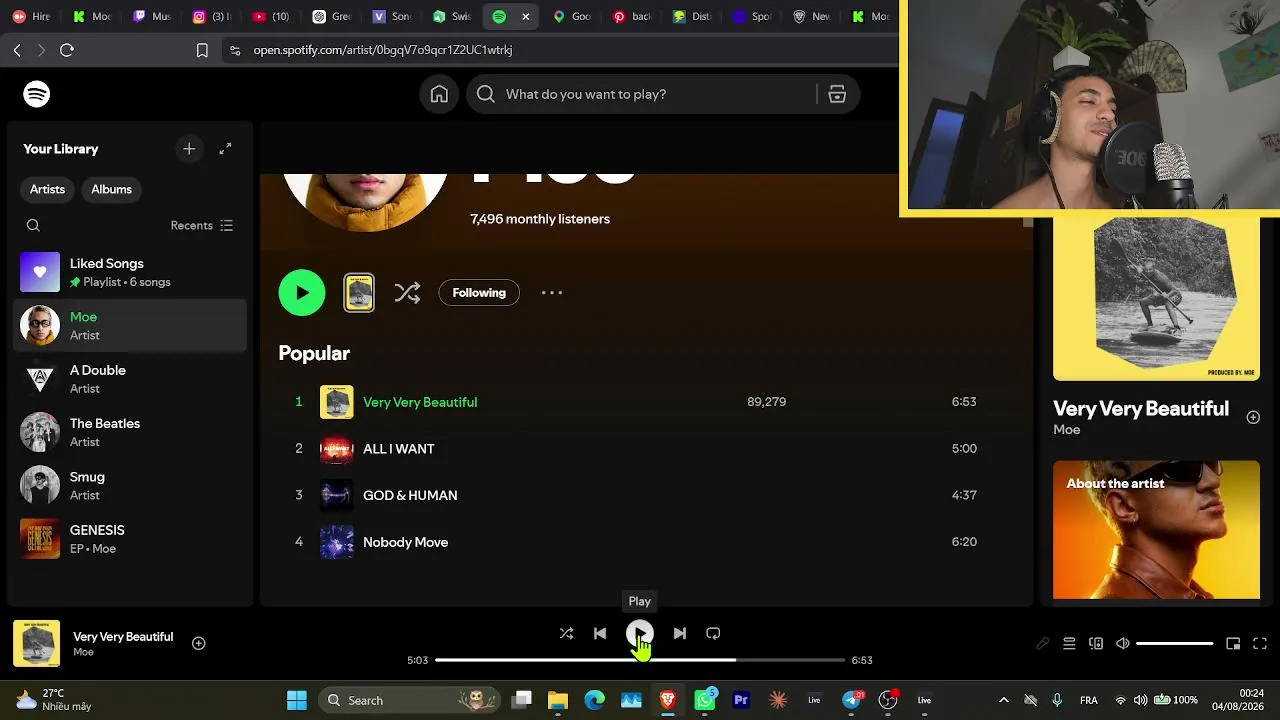Bookmark this page in browser toolbar
The width and height of the screenshot is (1280, 720).
coord(202,50)
